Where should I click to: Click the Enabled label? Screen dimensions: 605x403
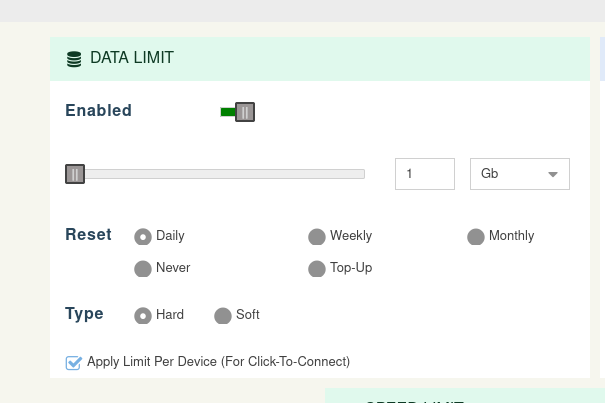[x=98, y=111]
